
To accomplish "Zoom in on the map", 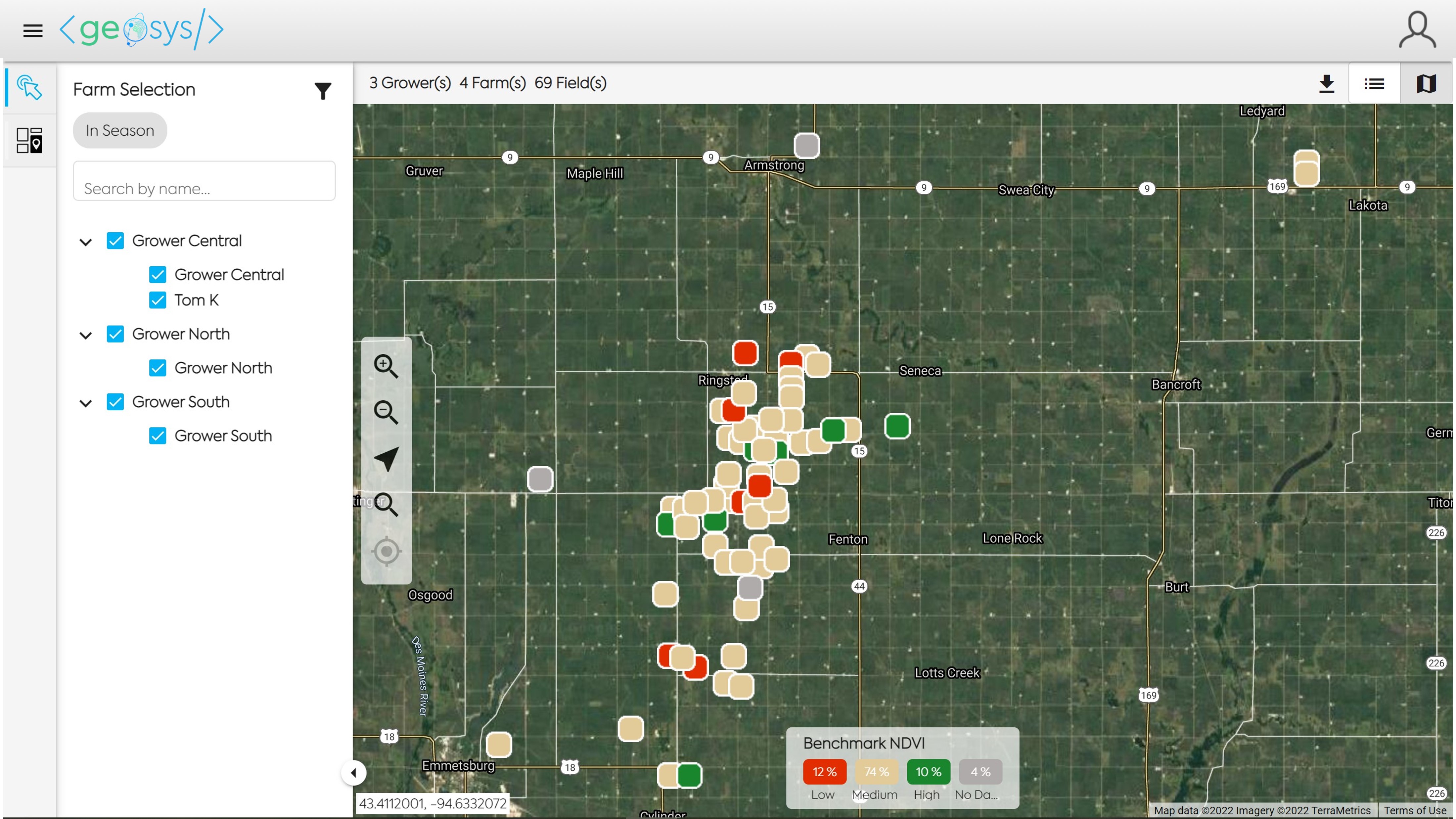I will coord(386,366).
